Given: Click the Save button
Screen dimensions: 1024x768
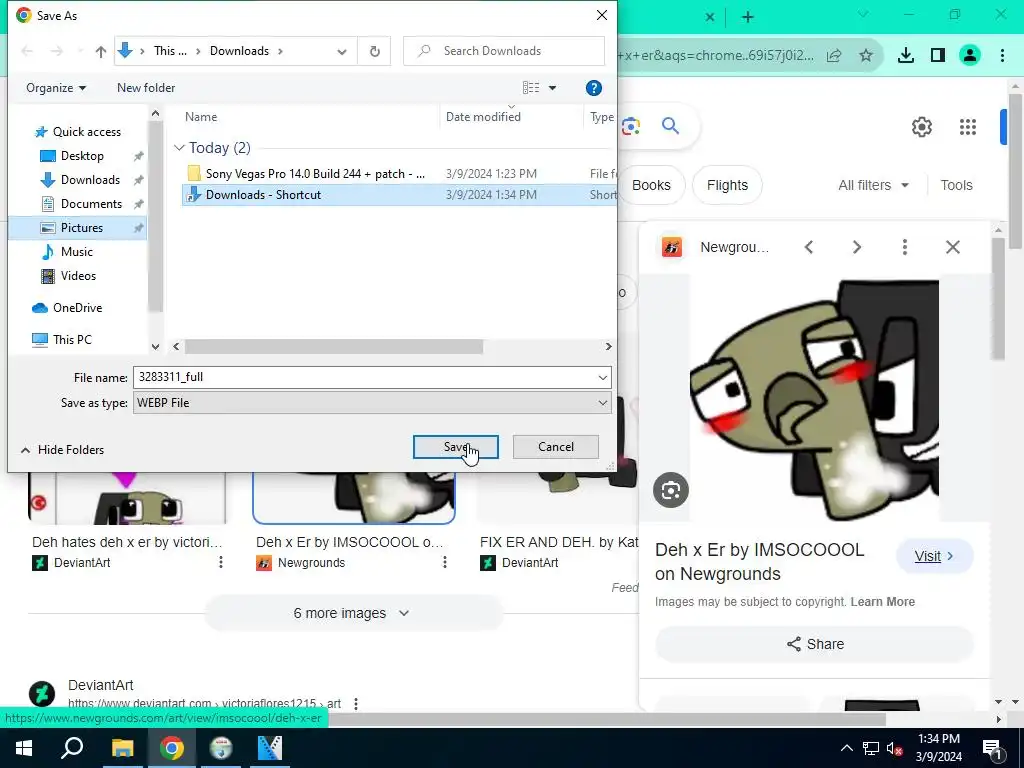Looking at the screenshot, I should (x=456, y=447).
